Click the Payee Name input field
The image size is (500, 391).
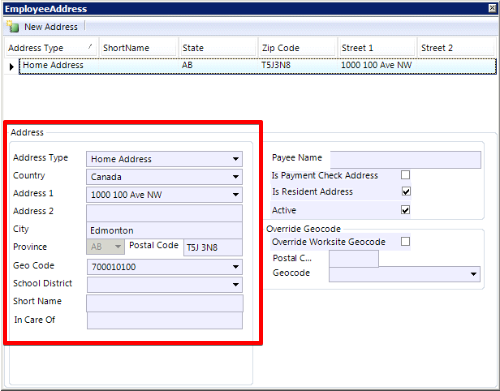[x=405, y=160]
